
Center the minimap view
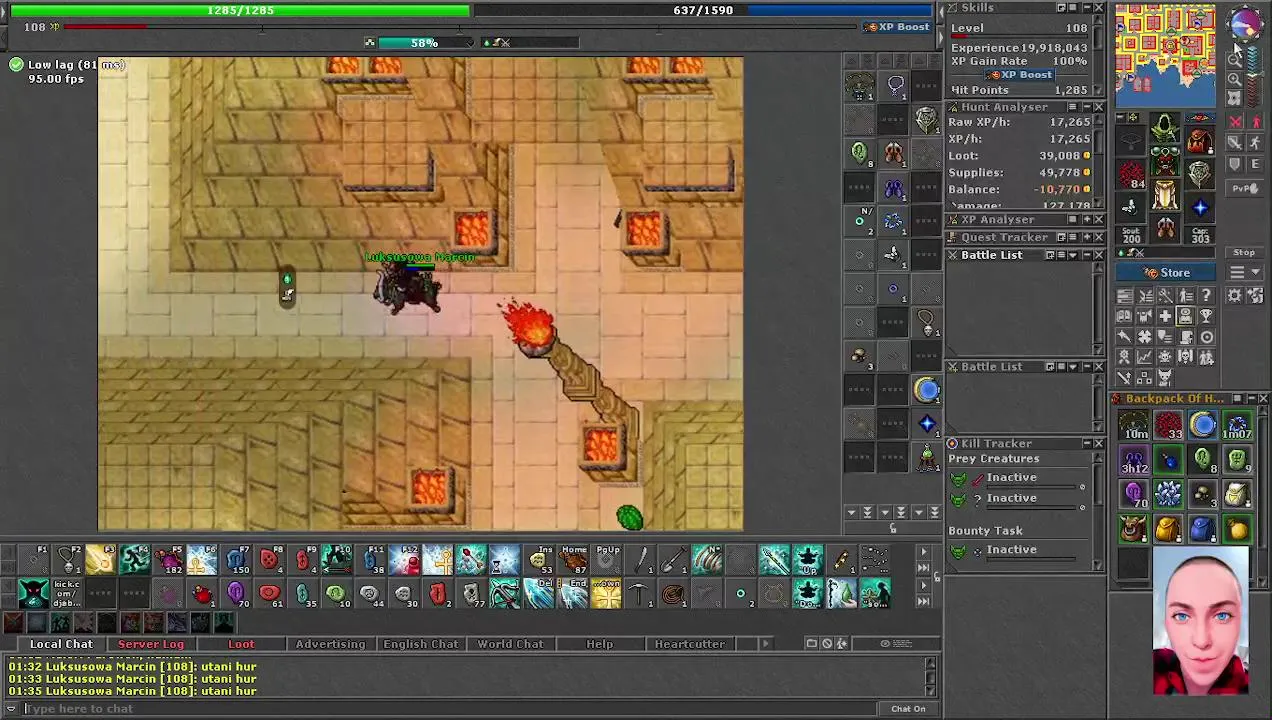(x=1235, y=99)
